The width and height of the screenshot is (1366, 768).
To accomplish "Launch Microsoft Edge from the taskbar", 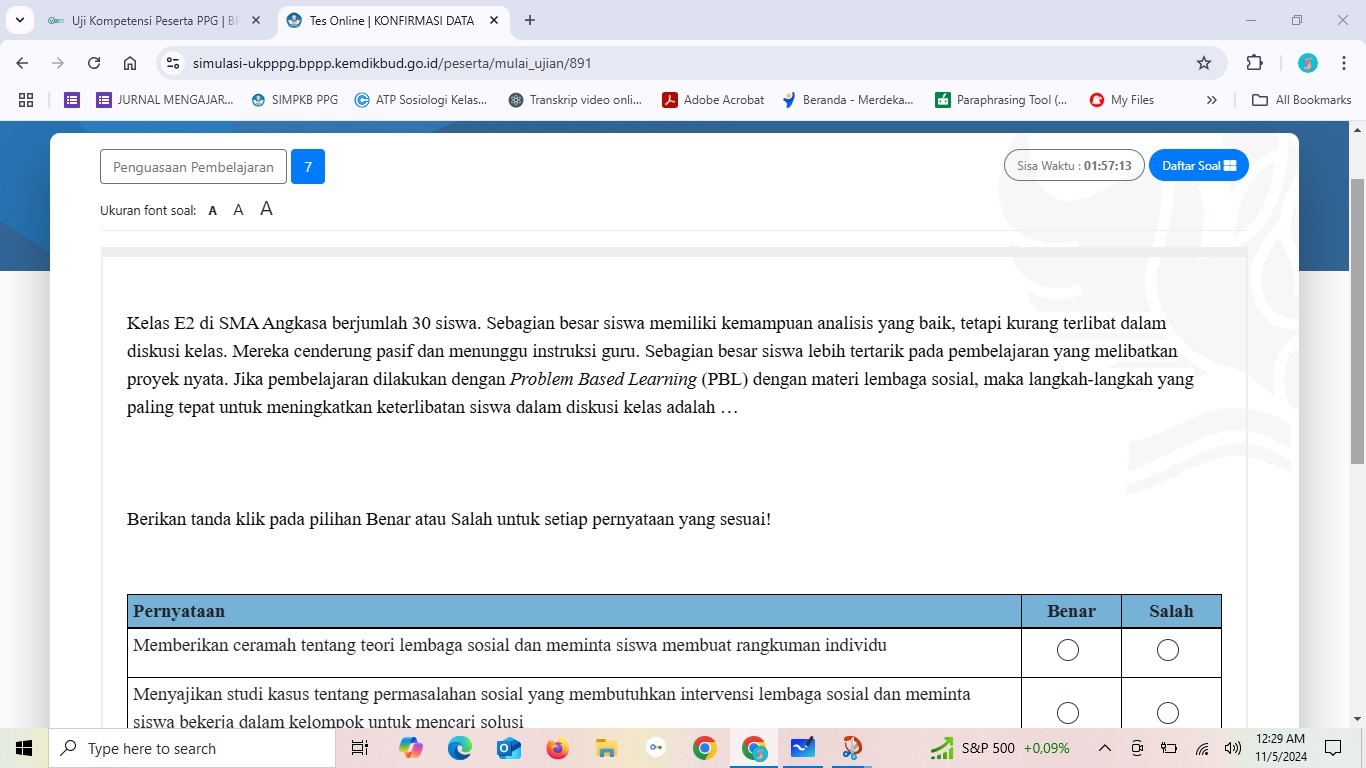I will [460, 748].
